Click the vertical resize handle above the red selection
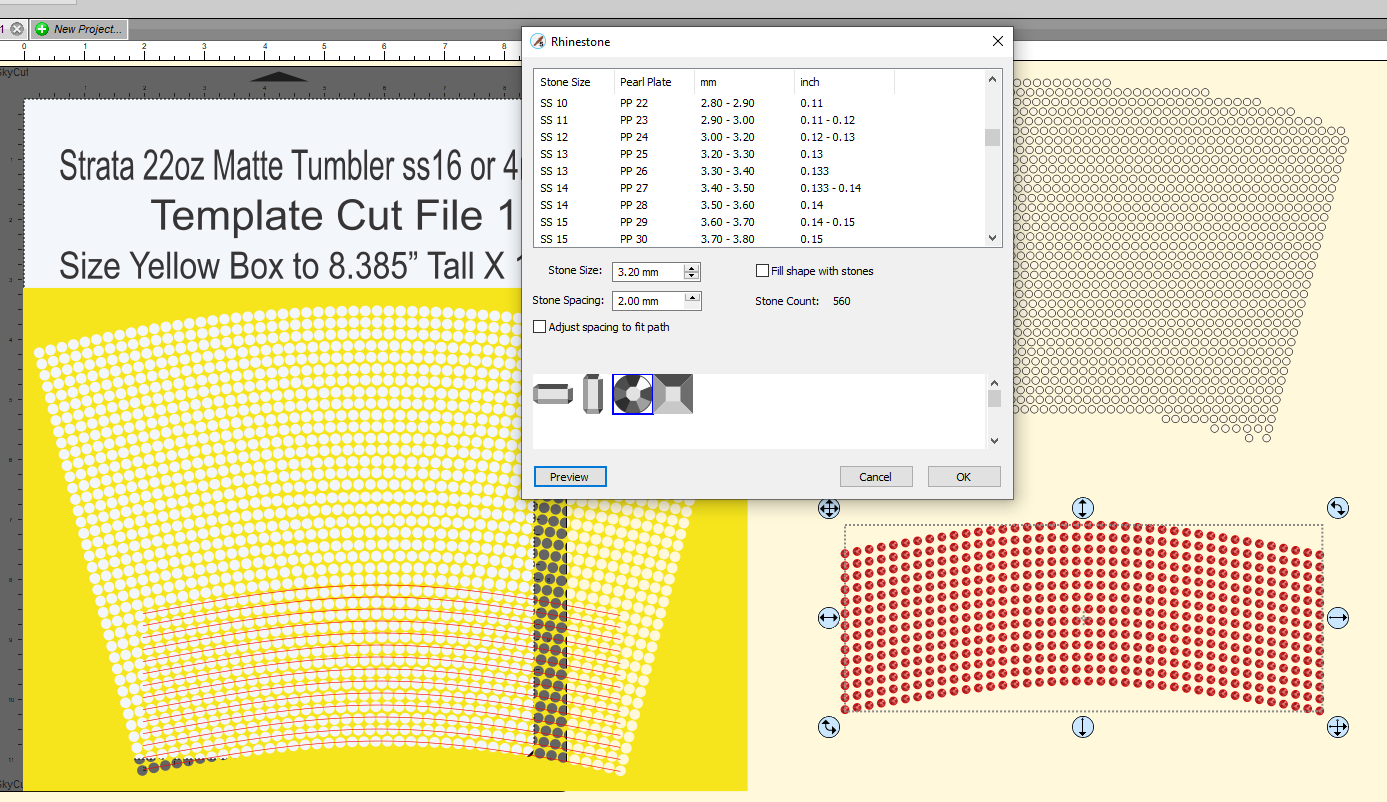This screenshot has height=802, width=1387. (1083, 508)
